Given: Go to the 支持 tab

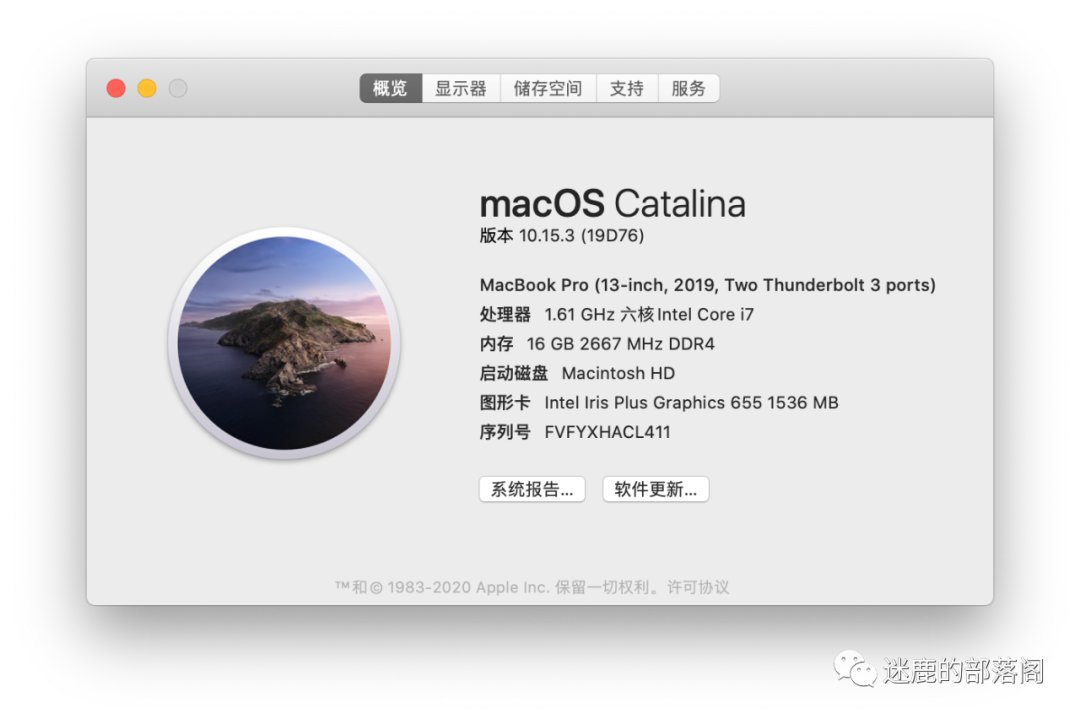Looking at the screenshot, I should pos(627,88).
